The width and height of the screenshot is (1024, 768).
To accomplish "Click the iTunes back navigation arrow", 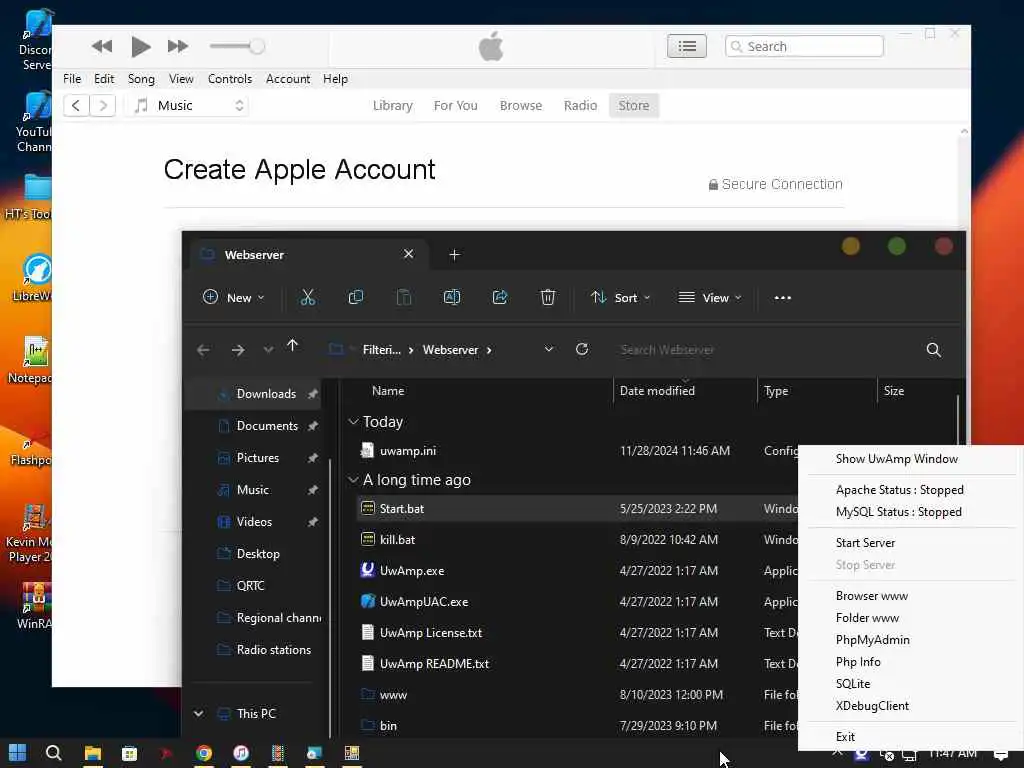I will pyautogui.click(x=76, y=105).
